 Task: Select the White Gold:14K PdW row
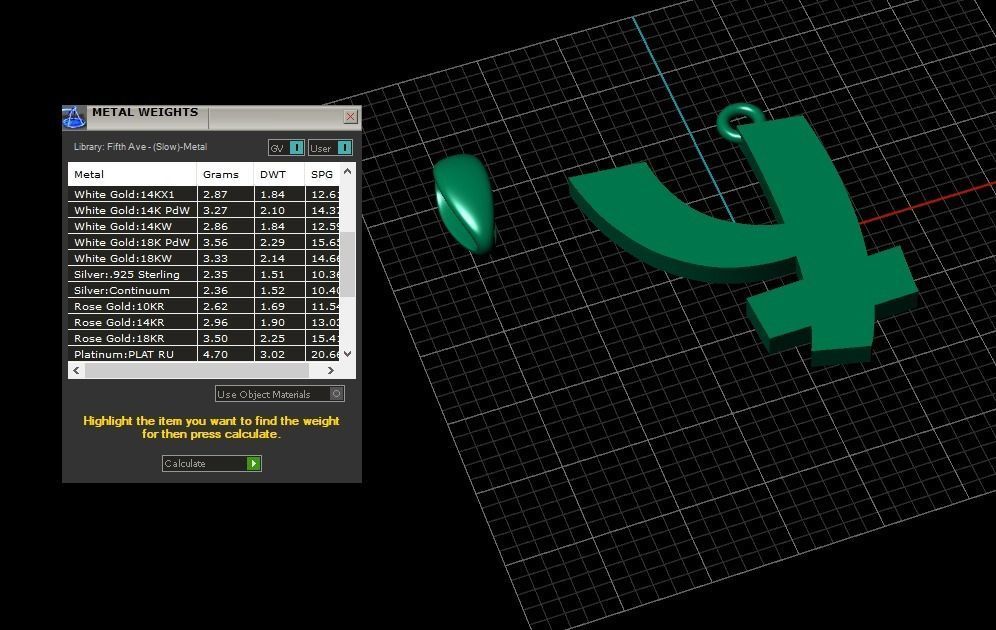[x=204, y=210]
